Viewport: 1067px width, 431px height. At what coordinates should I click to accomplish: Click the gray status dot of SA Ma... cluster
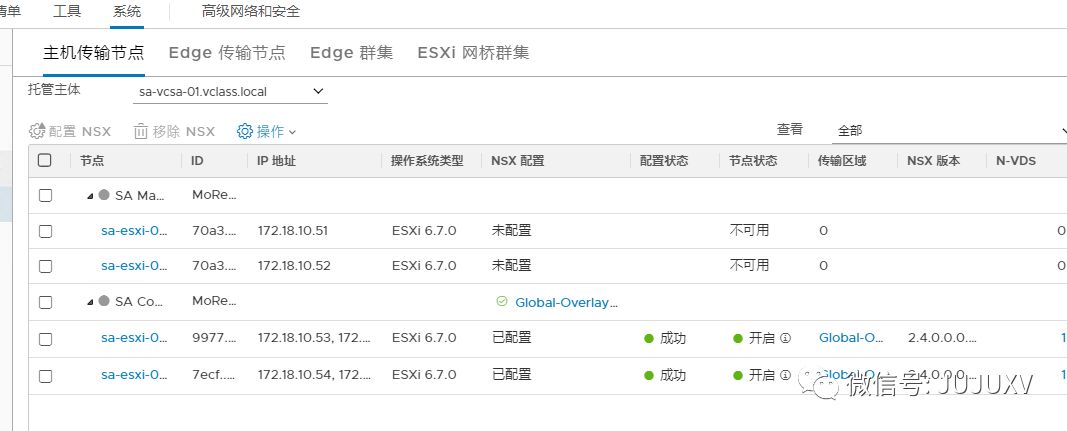[104, 196]
